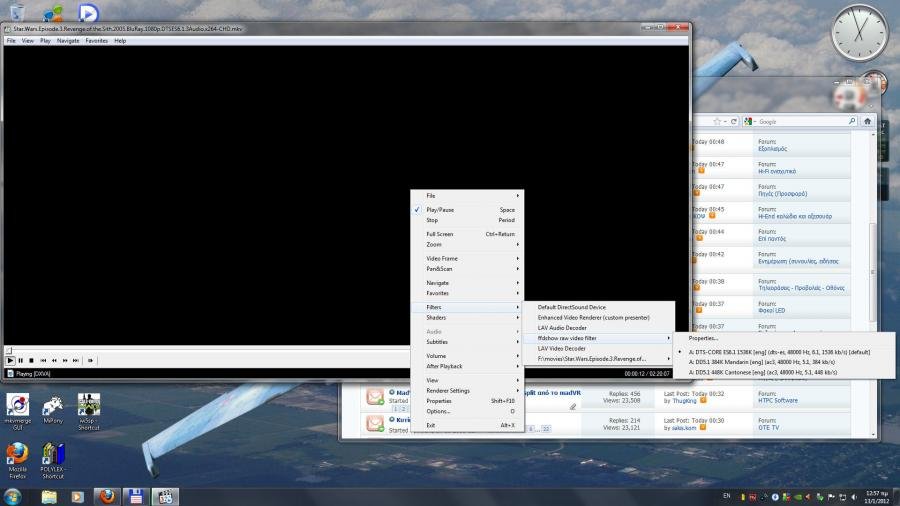Click the frame step button
This screenshot has height=506, width=900.
click(x=90, y=360)
